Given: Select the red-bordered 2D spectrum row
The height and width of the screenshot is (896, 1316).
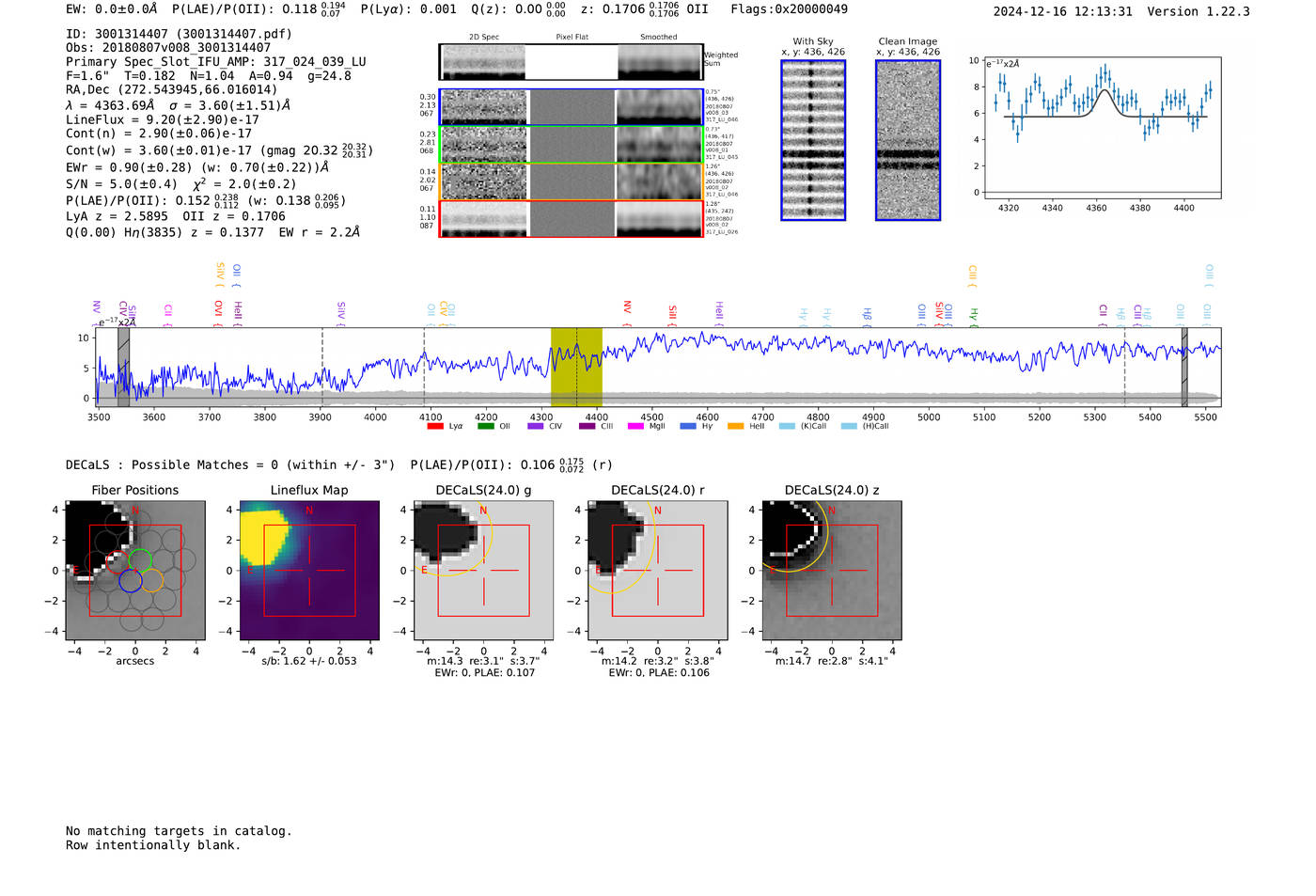Looking at the screenshot, I should tap(571, 218).
